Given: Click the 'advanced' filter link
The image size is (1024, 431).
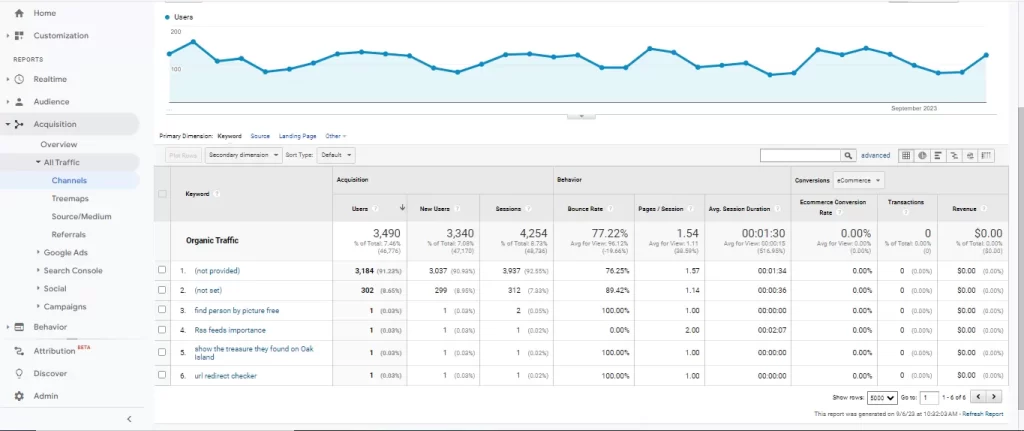Looking at the screenshot, I should click(875, 156).
